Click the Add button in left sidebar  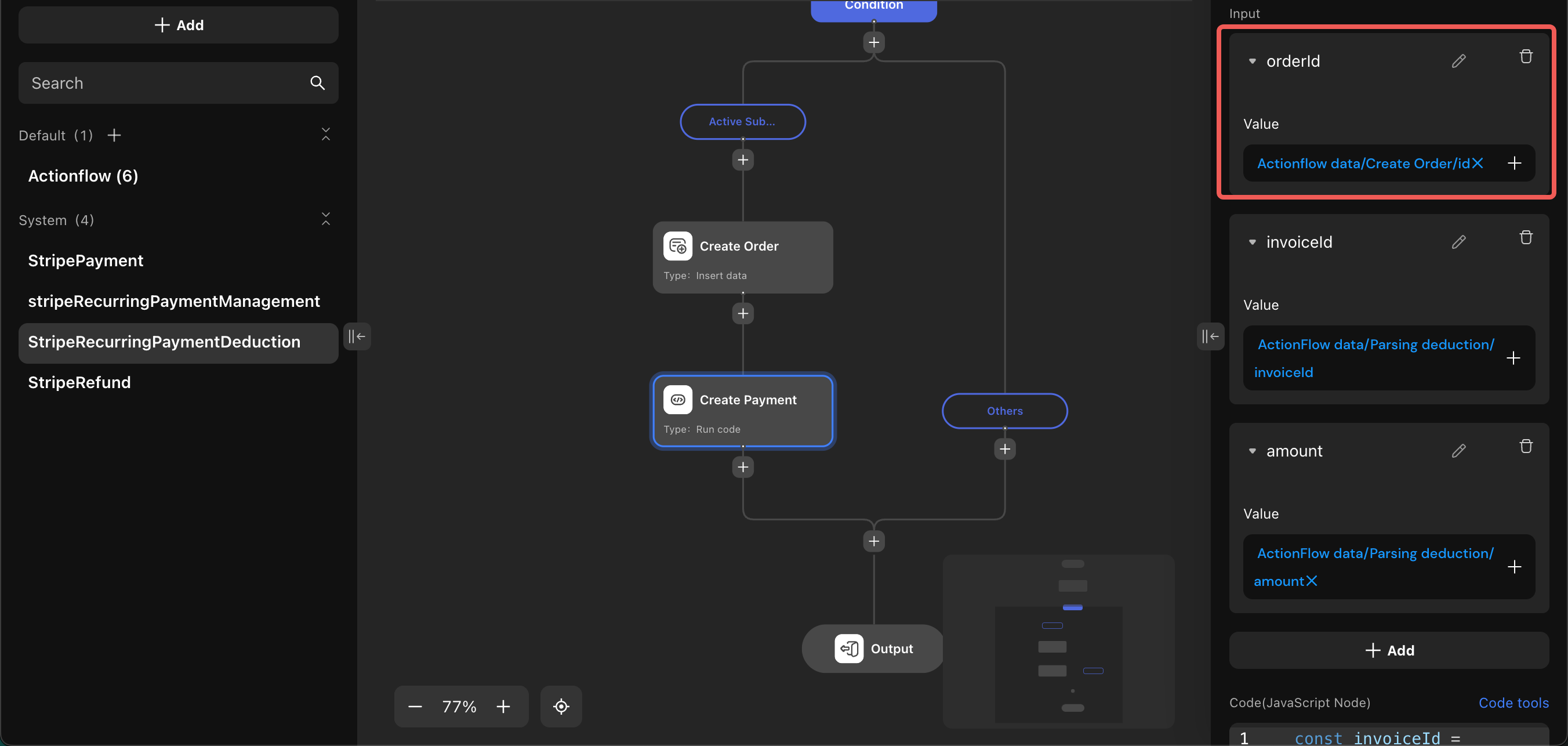pos(179,25)
